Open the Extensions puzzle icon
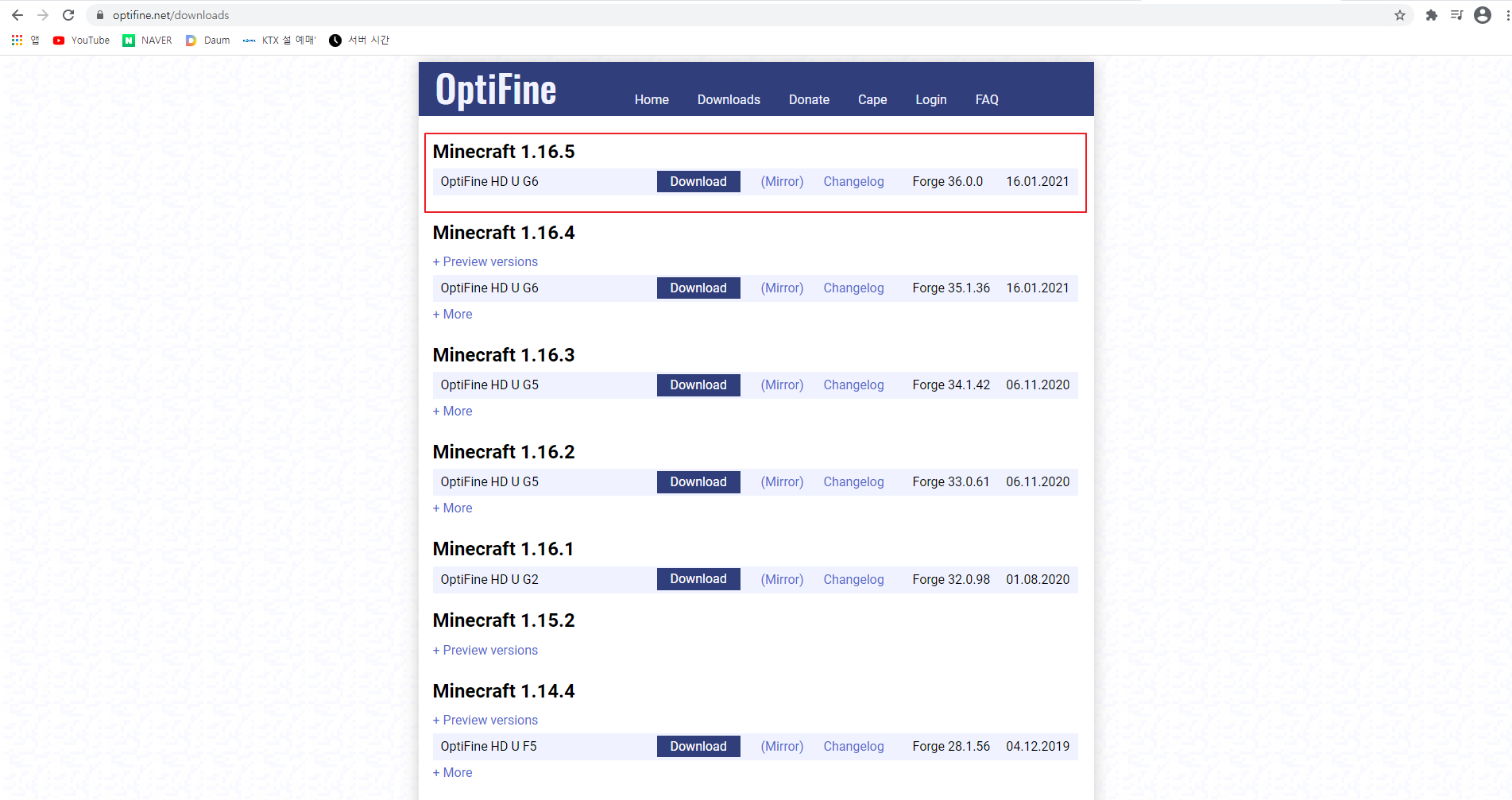 point(1432,15)
